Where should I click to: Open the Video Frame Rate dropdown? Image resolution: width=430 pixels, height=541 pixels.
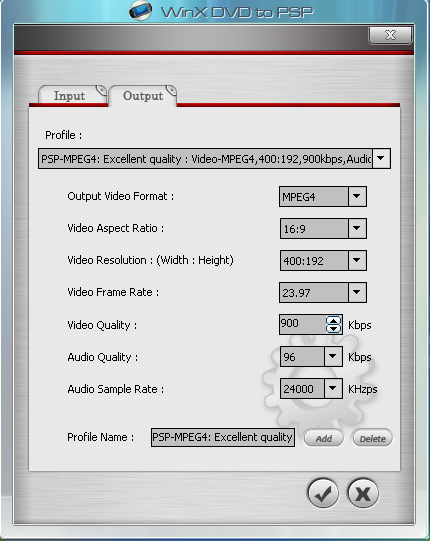point(357,292)
